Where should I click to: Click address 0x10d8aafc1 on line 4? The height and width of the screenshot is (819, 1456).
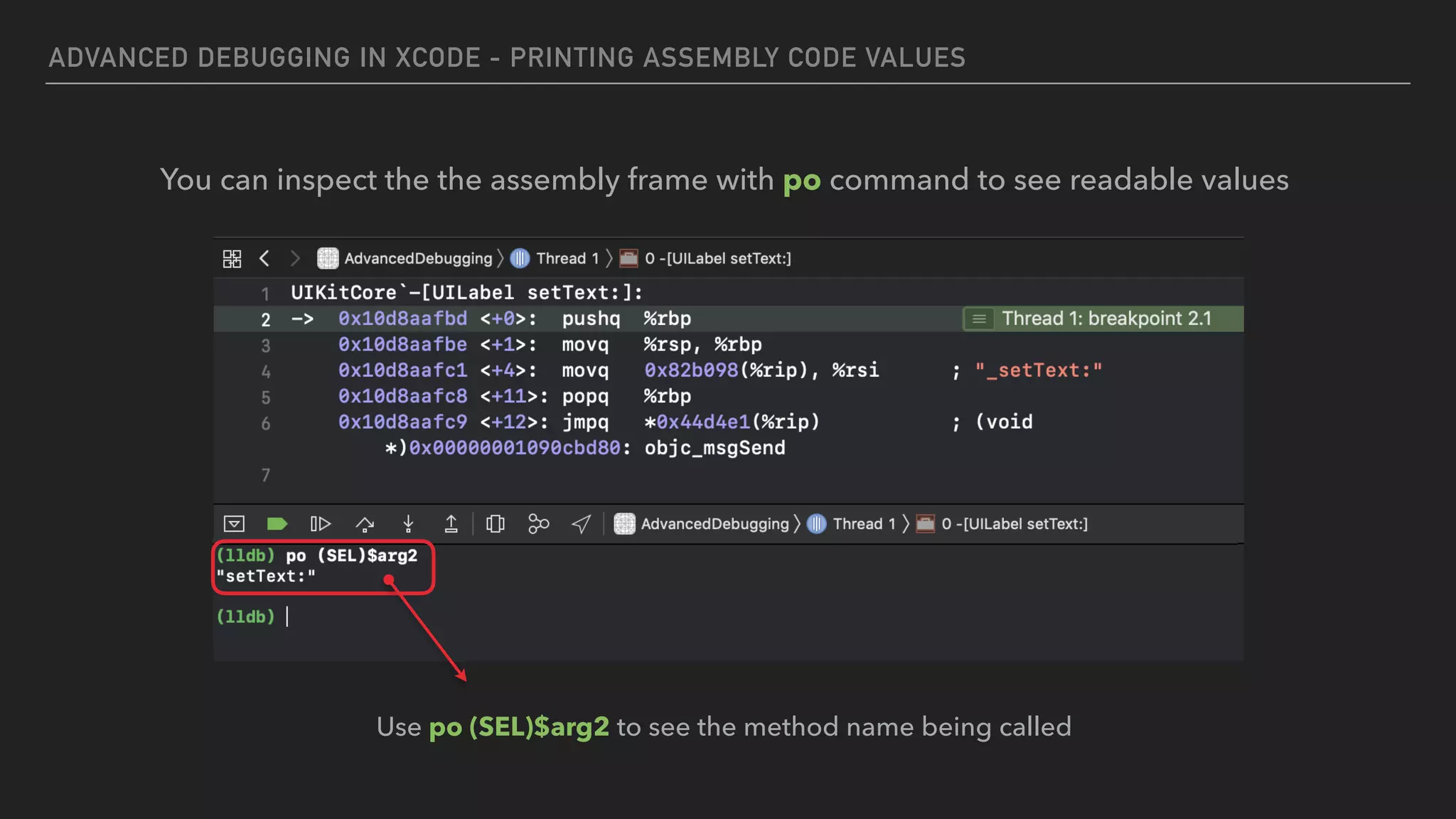click(x=402, y=370)
